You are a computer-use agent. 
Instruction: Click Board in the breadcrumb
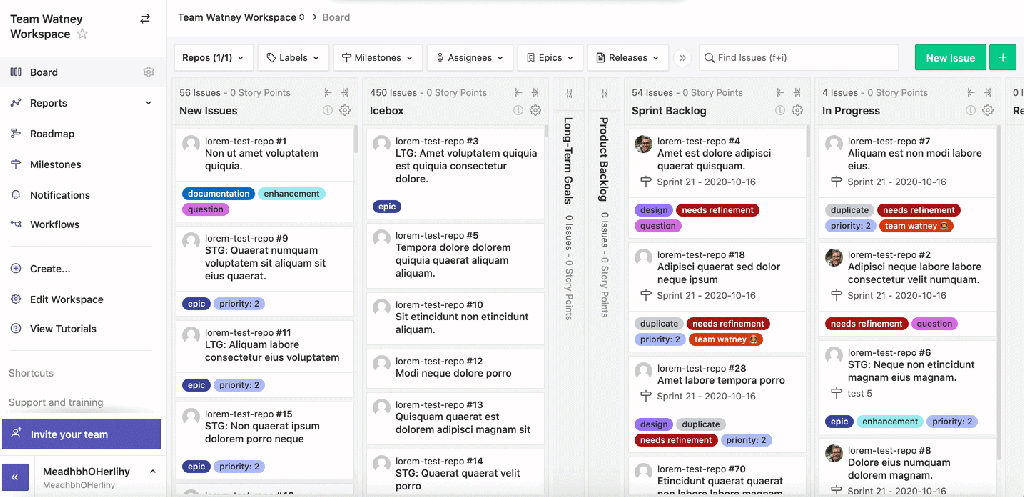[336, 18]
